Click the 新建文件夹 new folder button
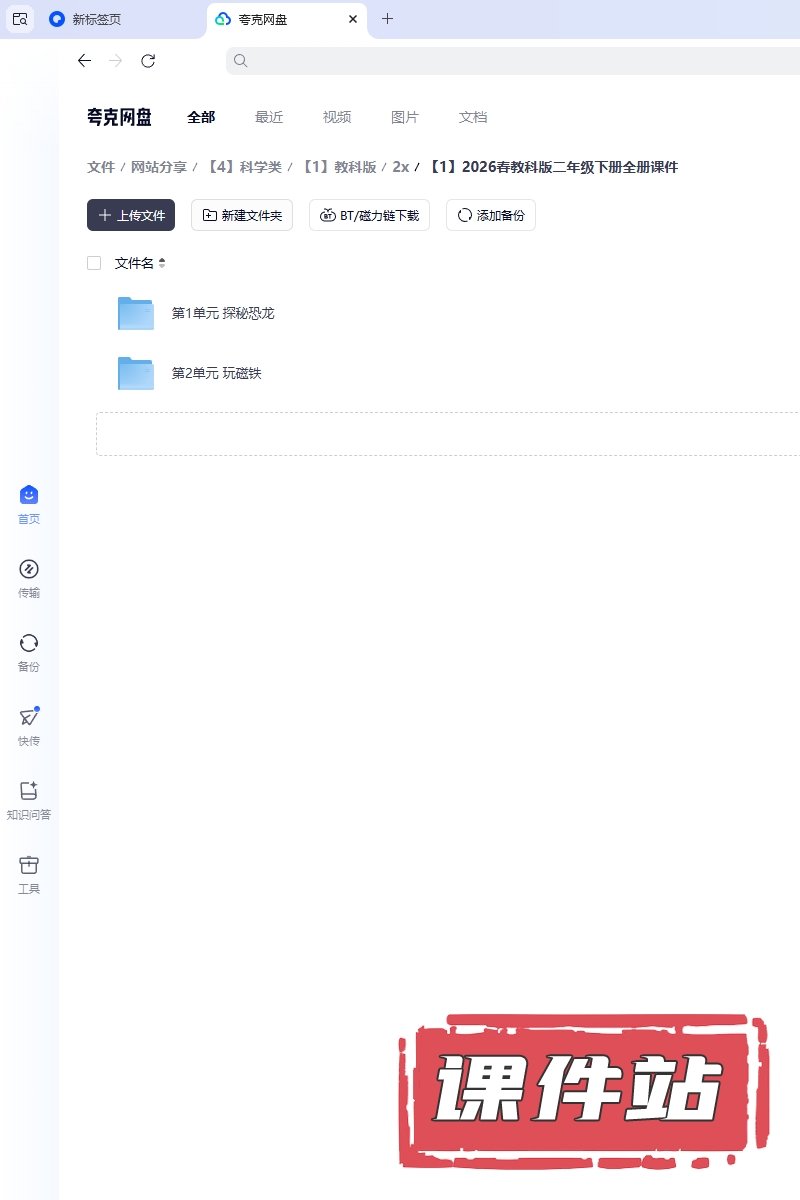The height and width of the screenshot is (1200, 800). point(242,215)
